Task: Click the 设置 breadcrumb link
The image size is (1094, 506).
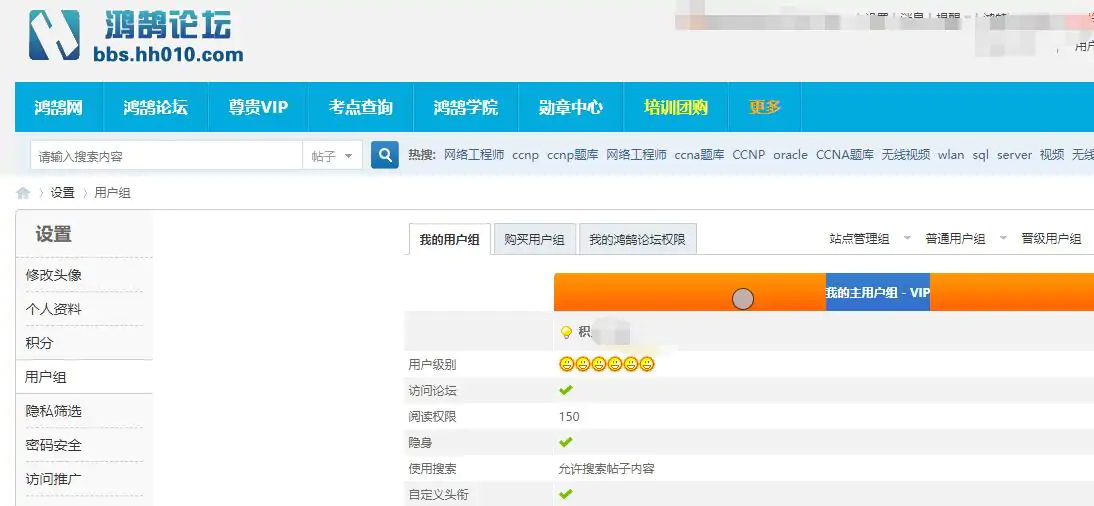Action: (x=62, y=193)
